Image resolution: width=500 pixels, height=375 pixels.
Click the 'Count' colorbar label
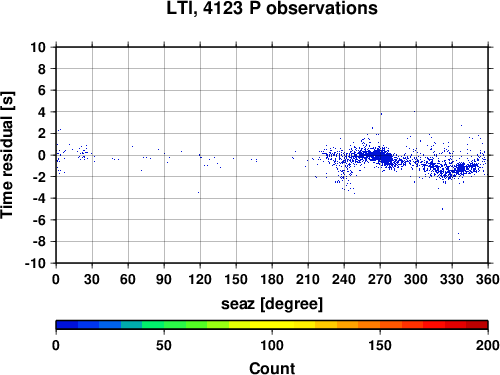point(272,369)
